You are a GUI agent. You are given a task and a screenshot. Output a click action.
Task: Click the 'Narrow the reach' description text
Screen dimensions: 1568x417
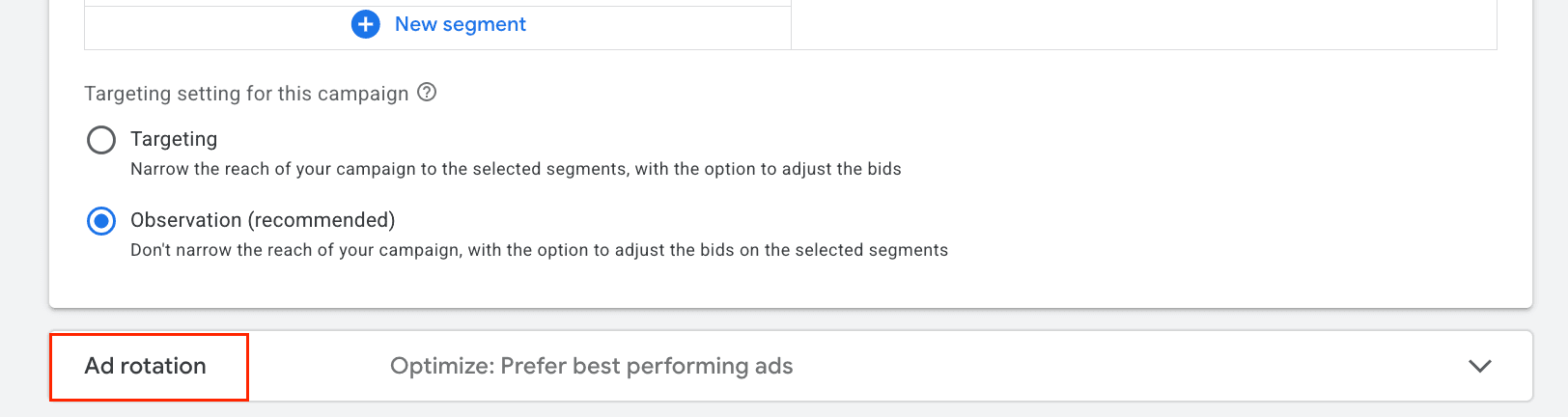(516, 169)
